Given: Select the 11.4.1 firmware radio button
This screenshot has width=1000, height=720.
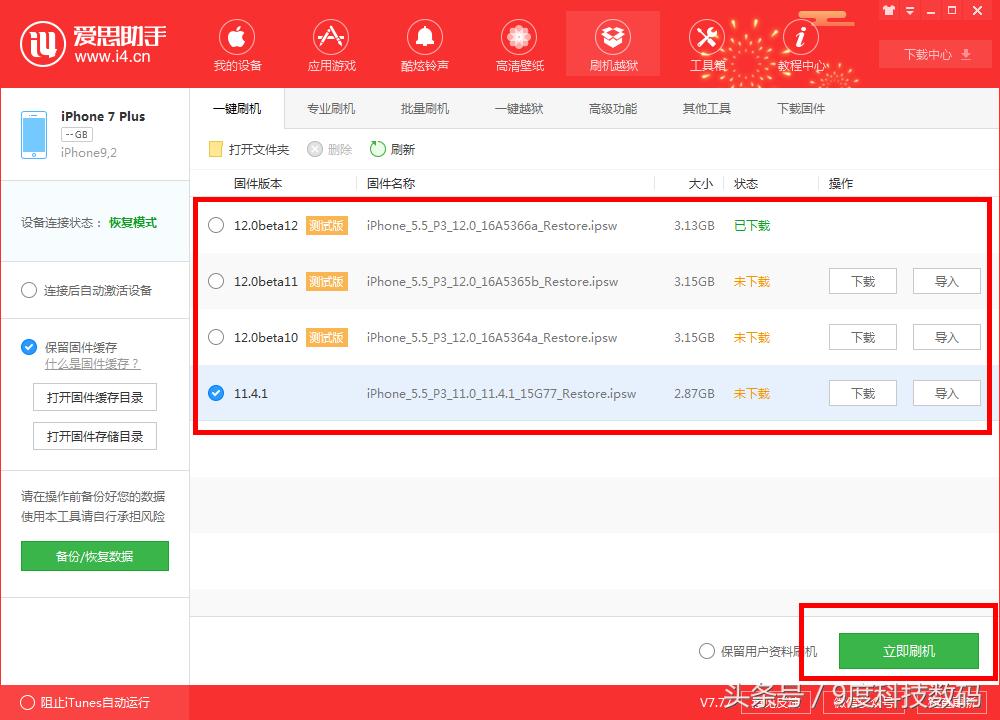Looking at the screenshot, I should [x=215, y=393].
